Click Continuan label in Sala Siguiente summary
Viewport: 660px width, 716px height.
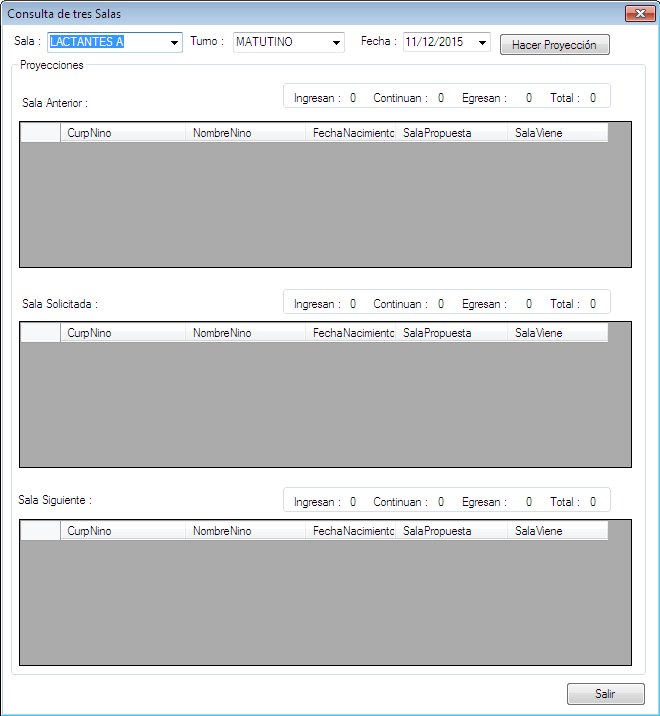[401, 502]
